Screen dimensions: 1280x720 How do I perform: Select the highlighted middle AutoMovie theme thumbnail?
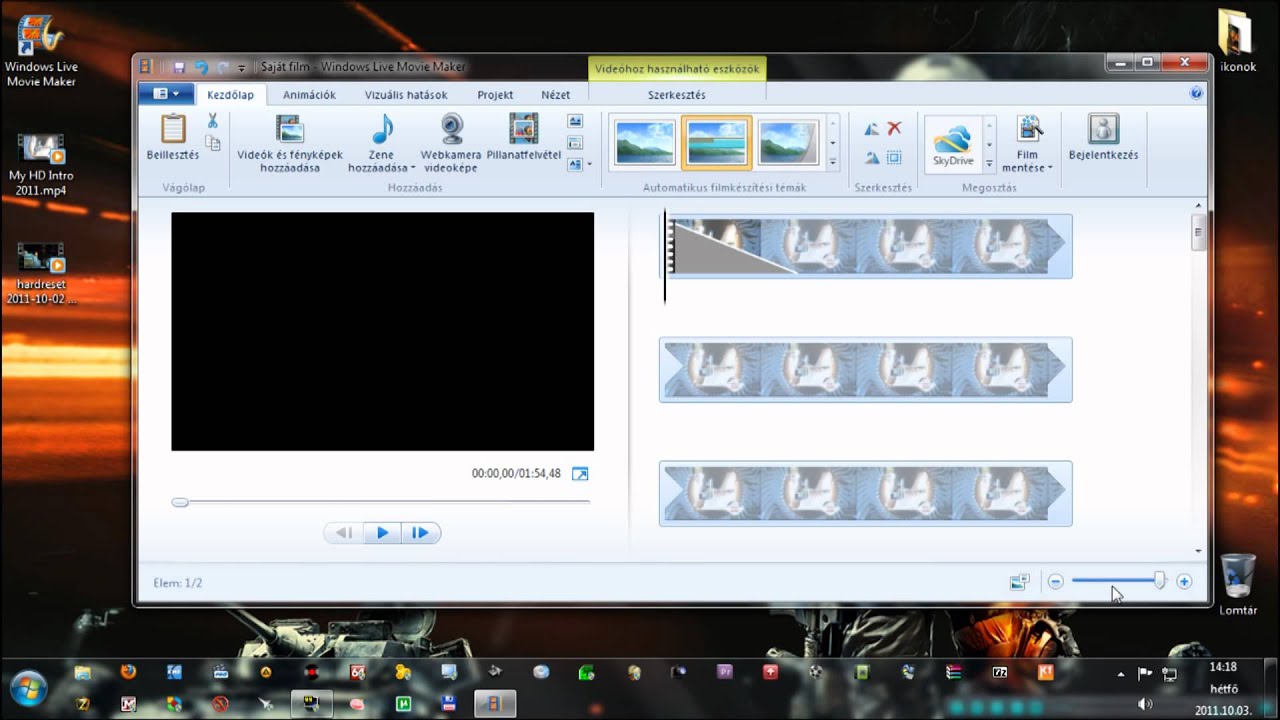[x=717, y=142]
